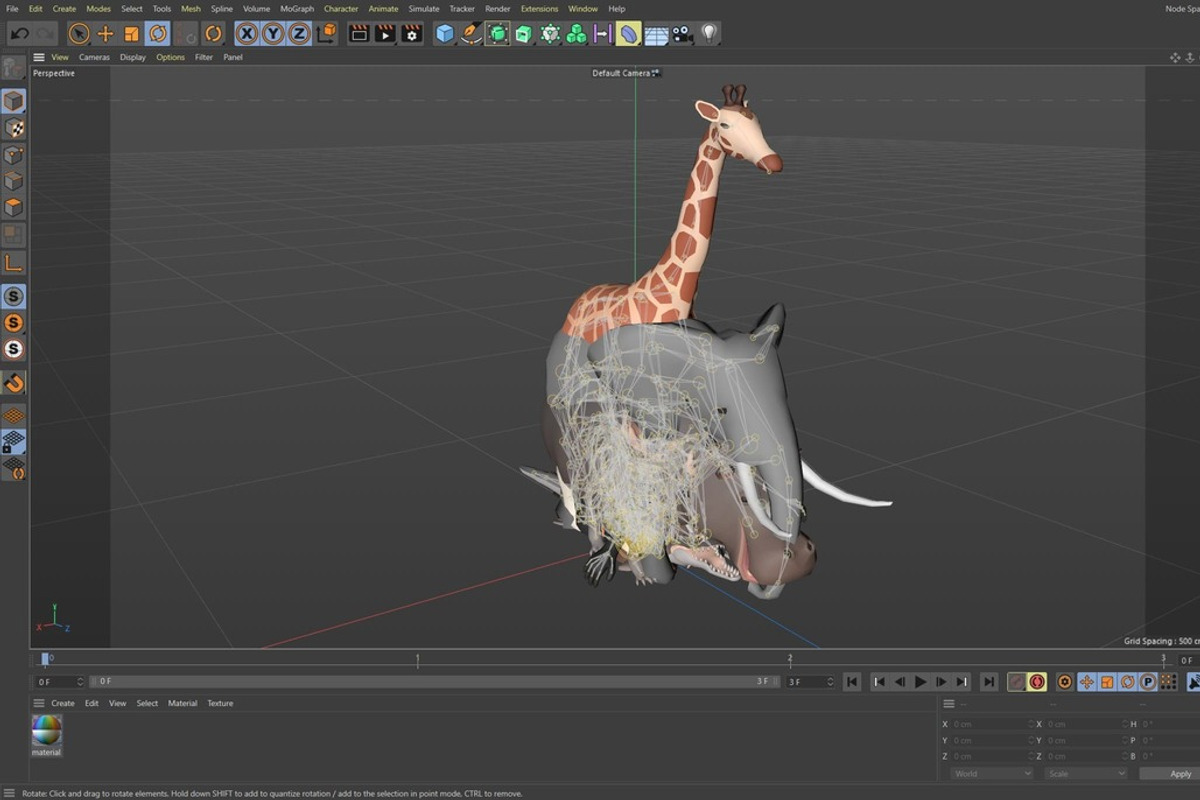Select the Live Selection tool

pos(79,33)
